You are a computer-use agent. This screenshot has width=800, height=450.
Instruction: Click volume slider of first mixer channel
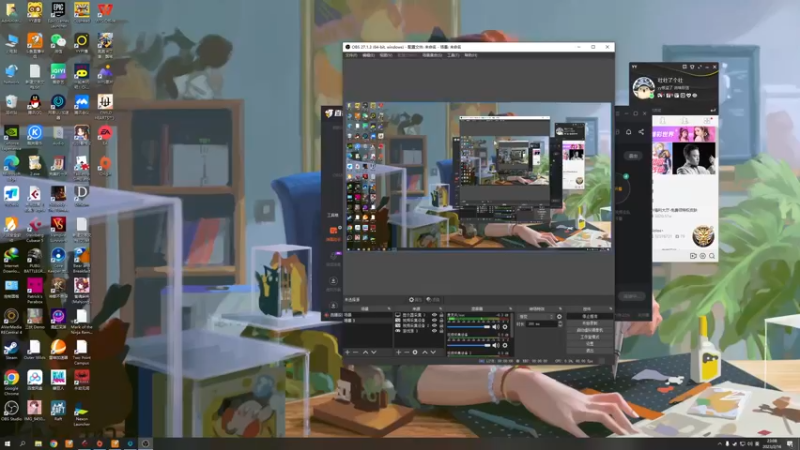468,327
